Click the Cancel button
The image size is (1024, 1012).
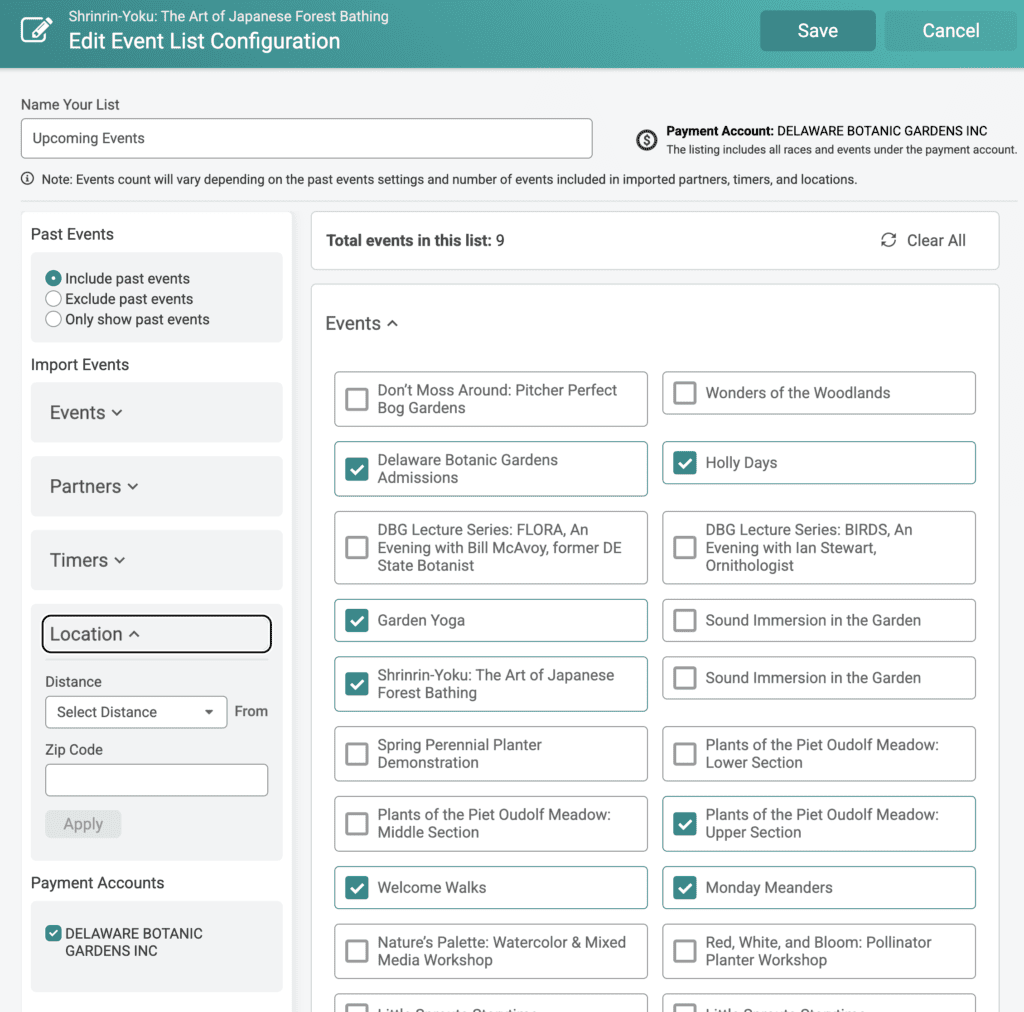coord(951,31)
